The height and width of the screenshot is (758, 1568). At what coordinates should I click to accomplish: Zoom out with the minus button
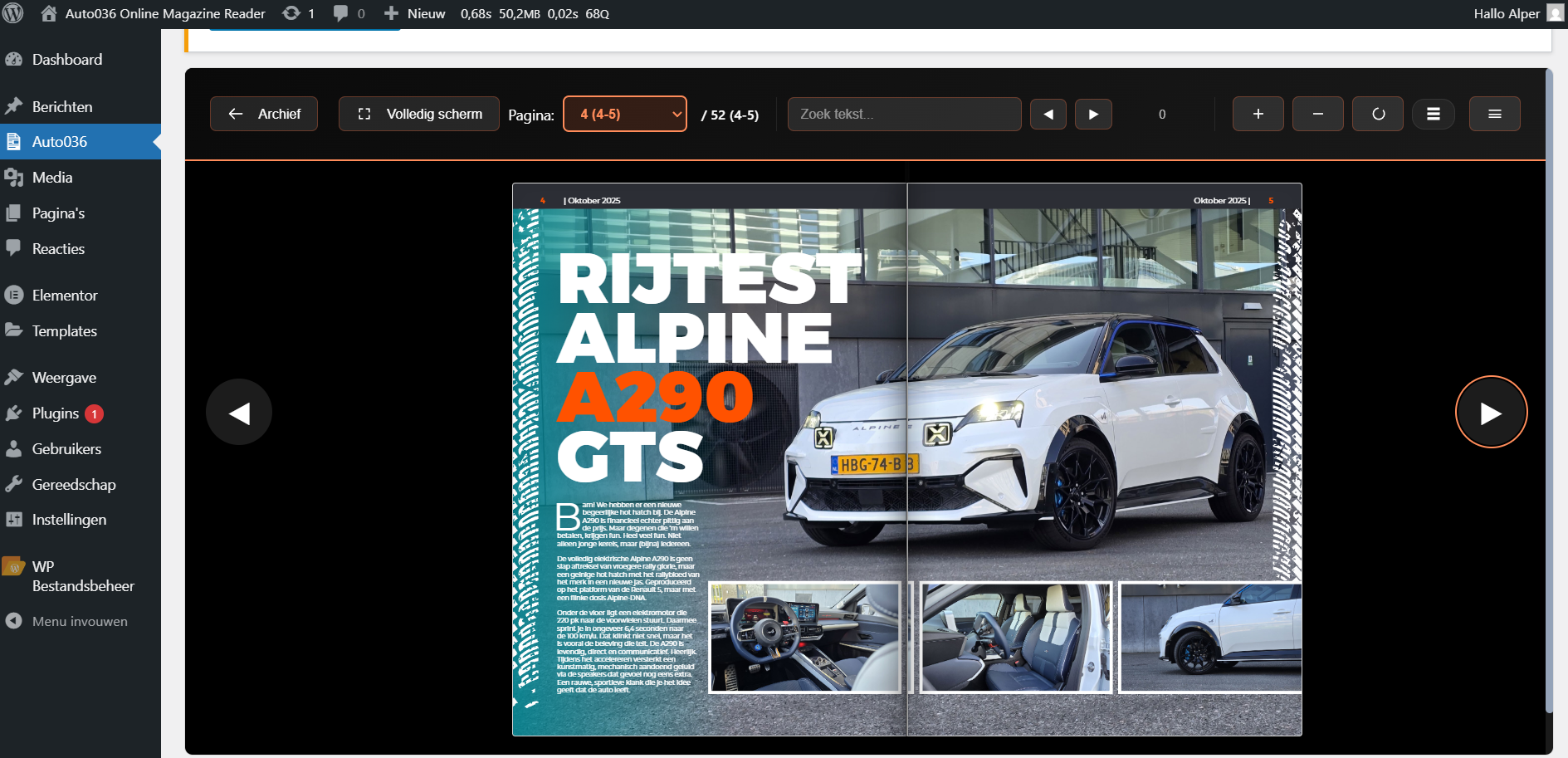coord(1317,114)
